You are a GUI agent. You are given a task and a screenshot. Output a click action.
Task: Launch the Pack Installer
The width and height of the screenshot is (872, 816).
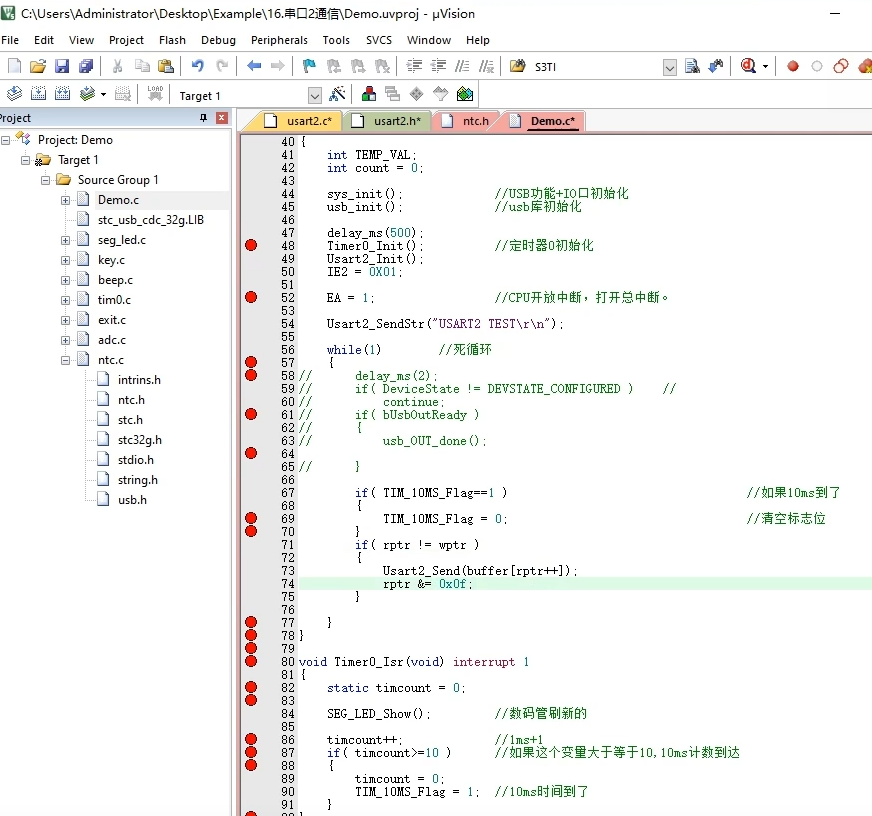click(x=465, y=94)
